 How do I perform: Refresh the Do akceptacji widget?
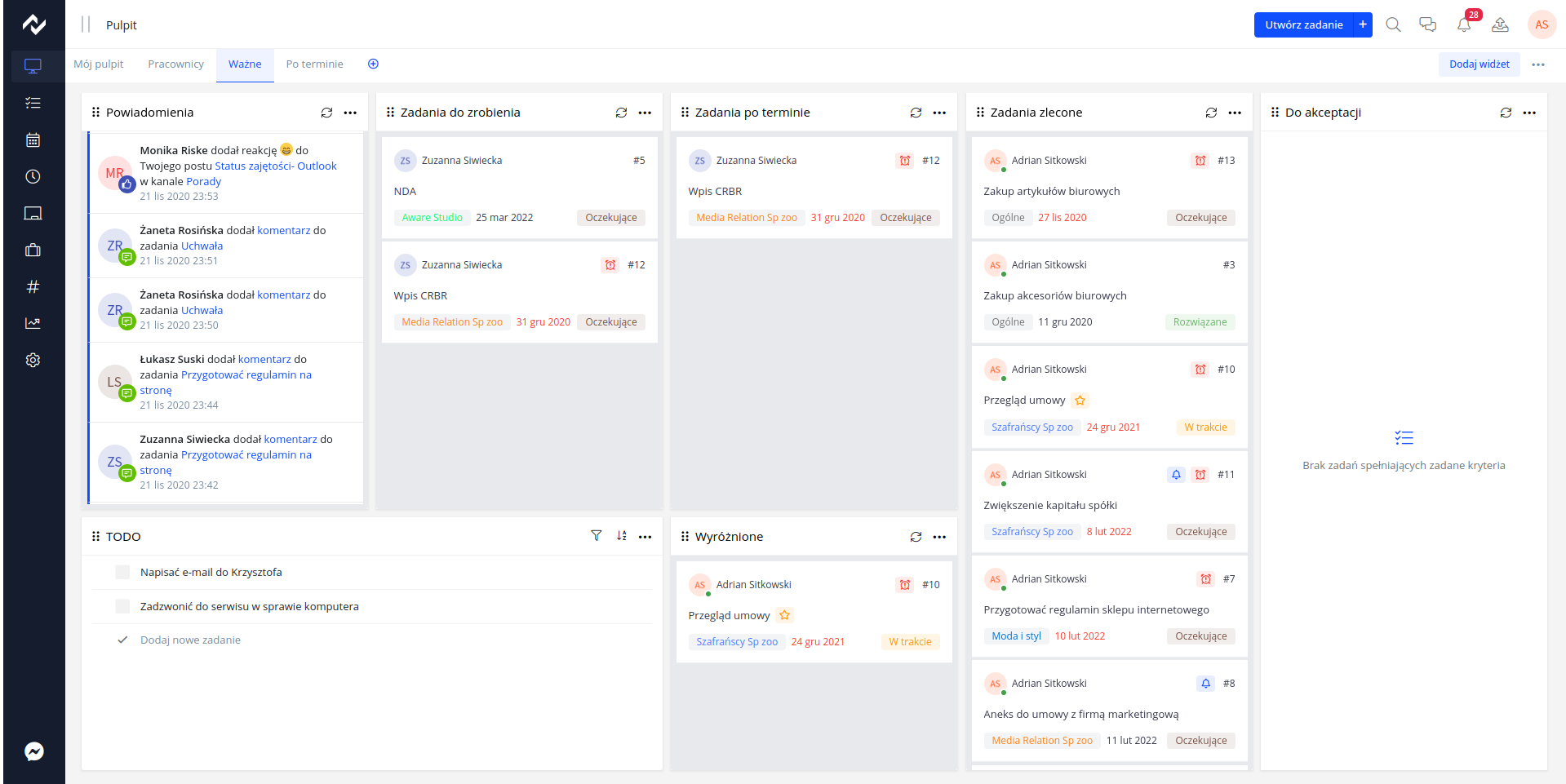(x=1506, y=113)
